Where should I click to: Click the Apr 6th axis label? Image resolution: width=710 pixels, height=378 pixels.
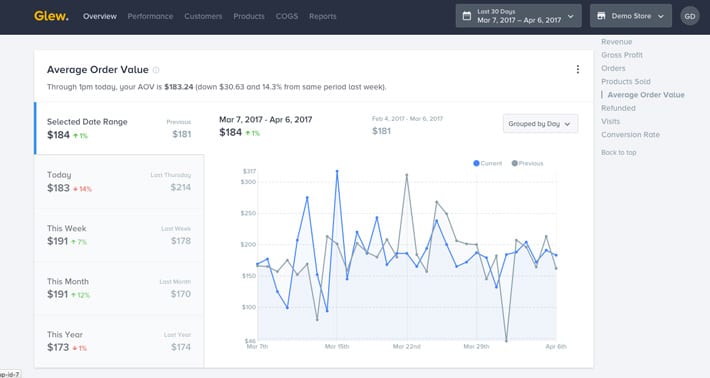coord(556,346)
